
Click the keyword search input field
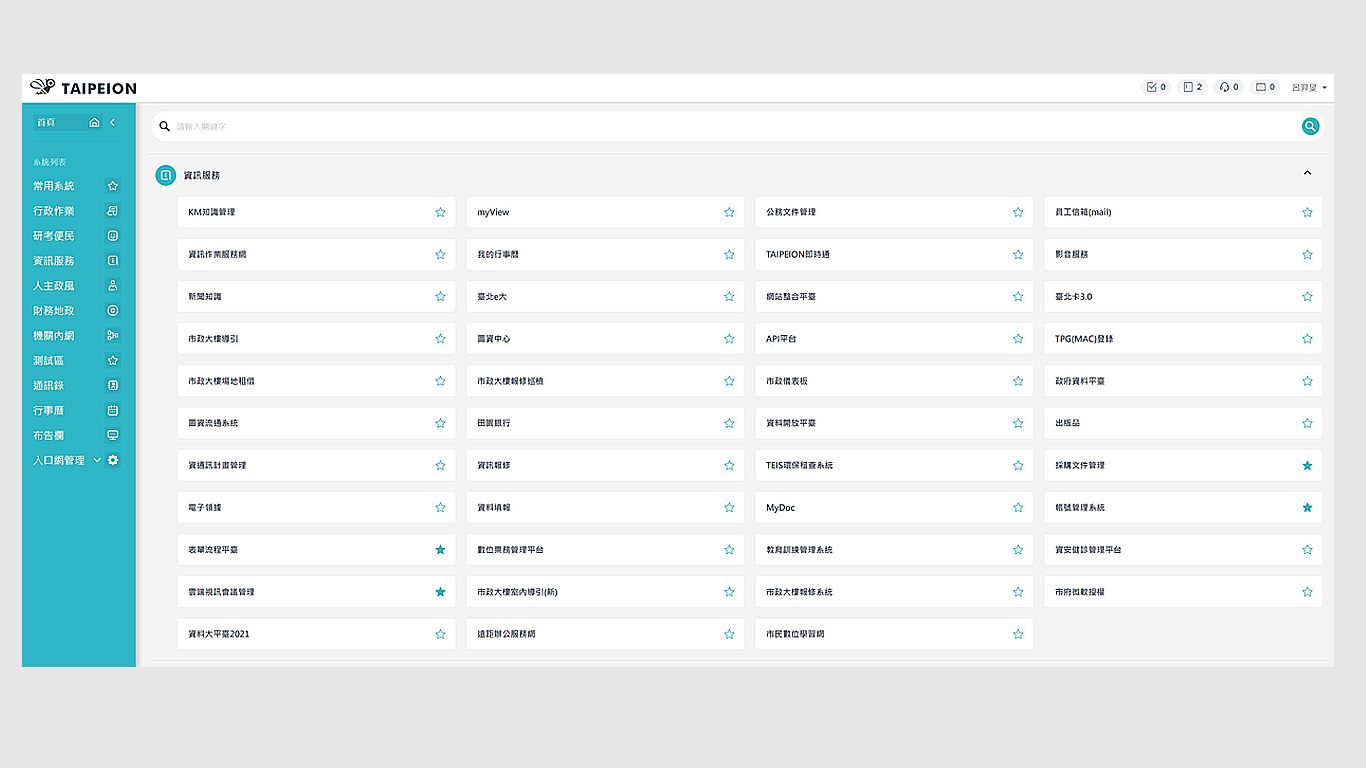tap(735, 126)
